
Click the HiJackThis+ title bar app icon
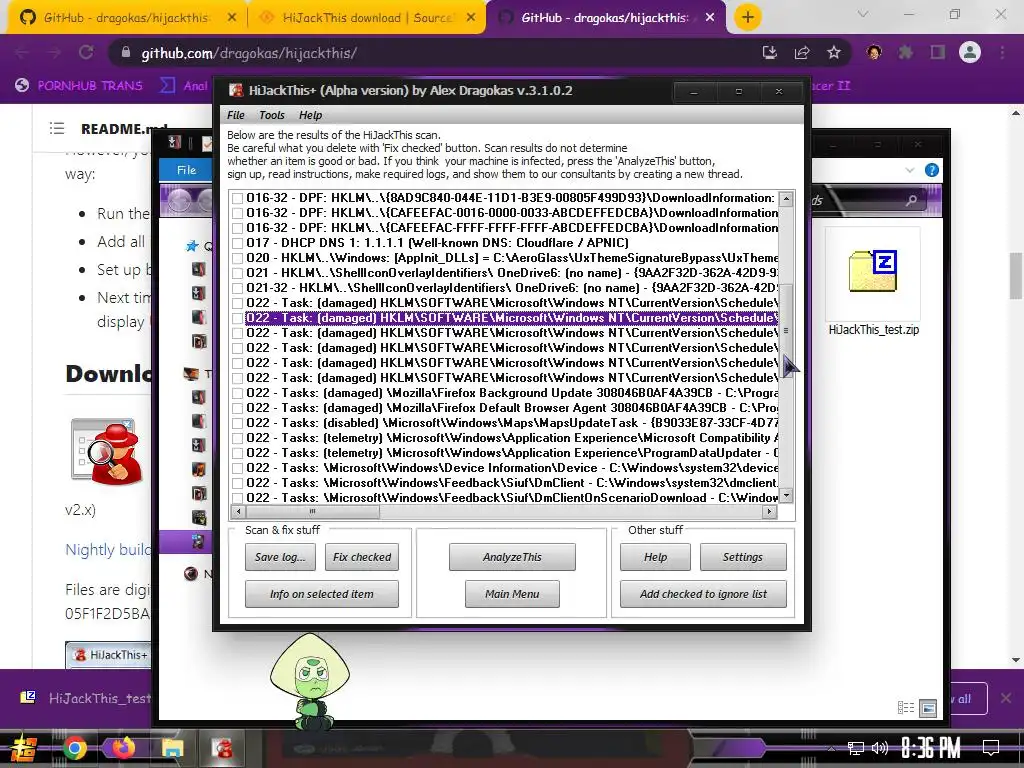[236, 91]
